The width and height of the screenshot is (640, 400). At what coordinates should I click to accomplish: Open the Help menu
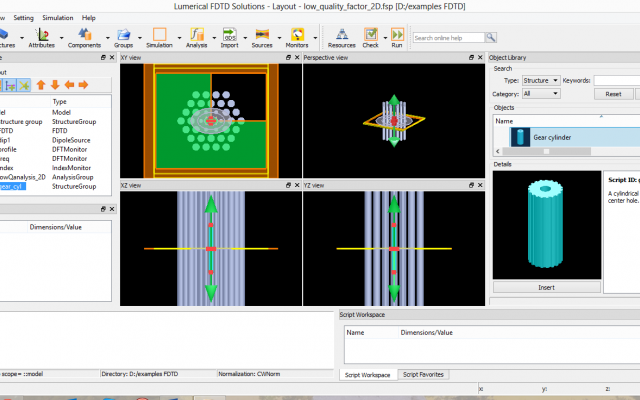[x=89, y=18]
